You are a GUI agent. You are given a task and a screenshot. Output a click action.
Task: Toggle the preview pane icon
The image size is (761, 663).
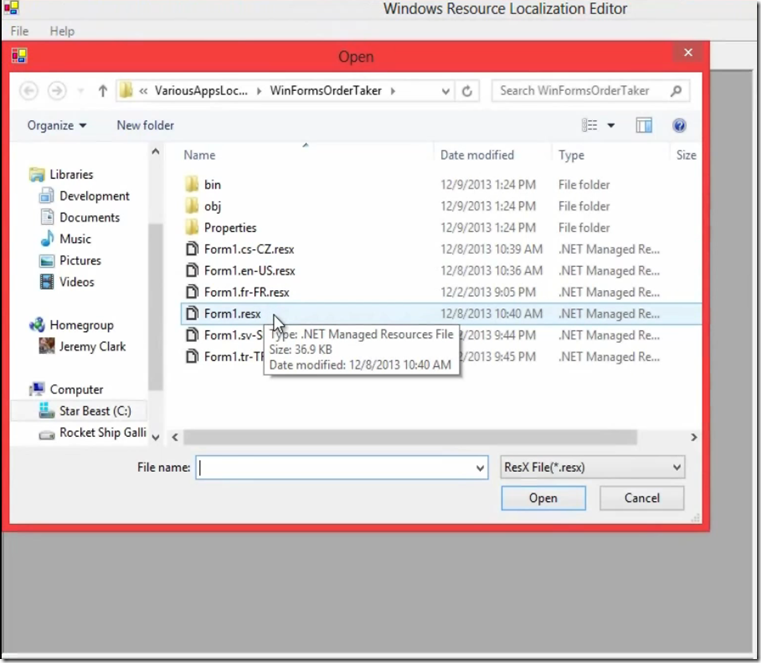pos(644,125)
